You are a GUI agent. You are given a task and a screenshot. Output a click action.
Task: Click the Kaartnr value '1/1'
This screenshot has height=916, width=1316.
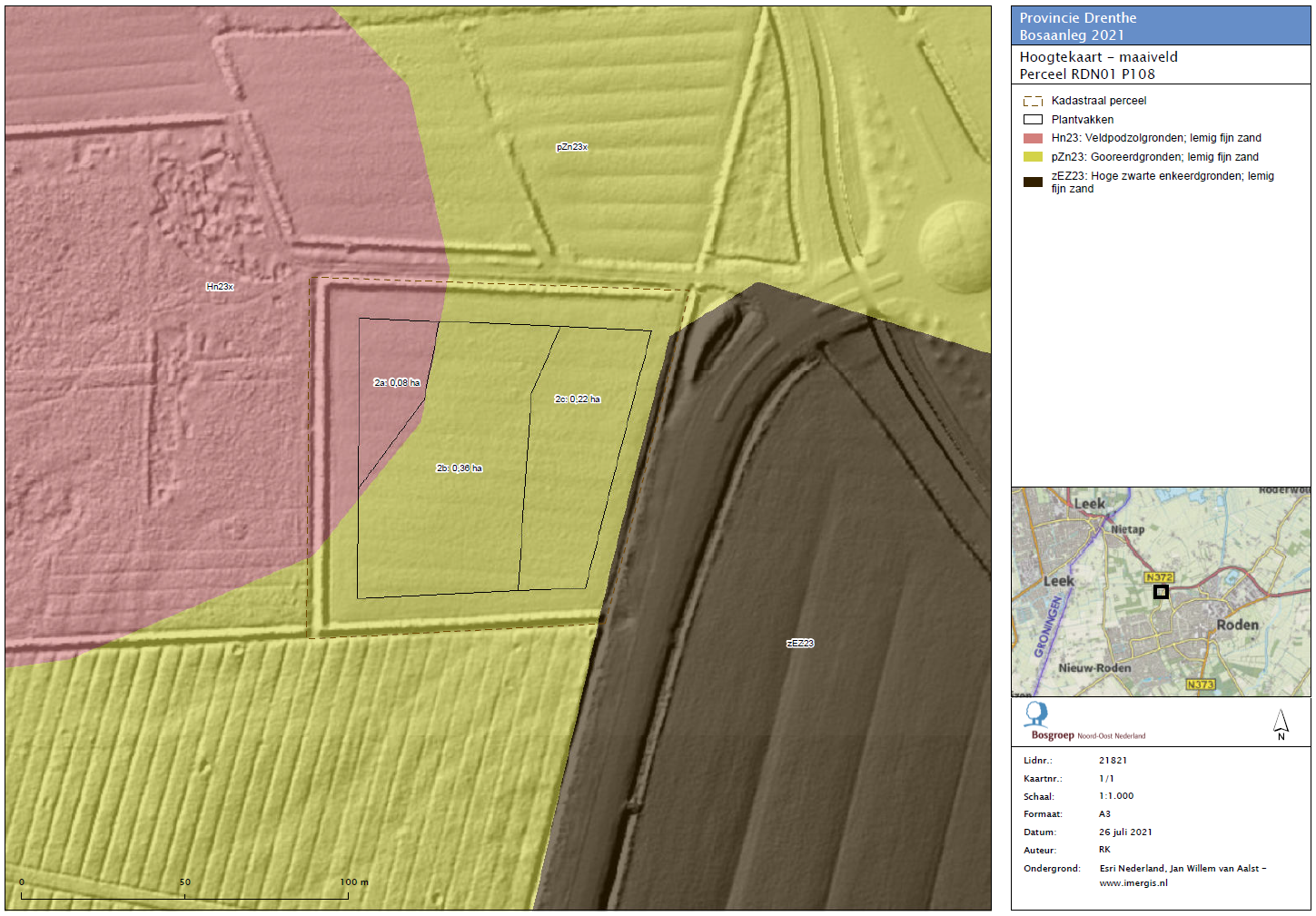point(1106,779)
